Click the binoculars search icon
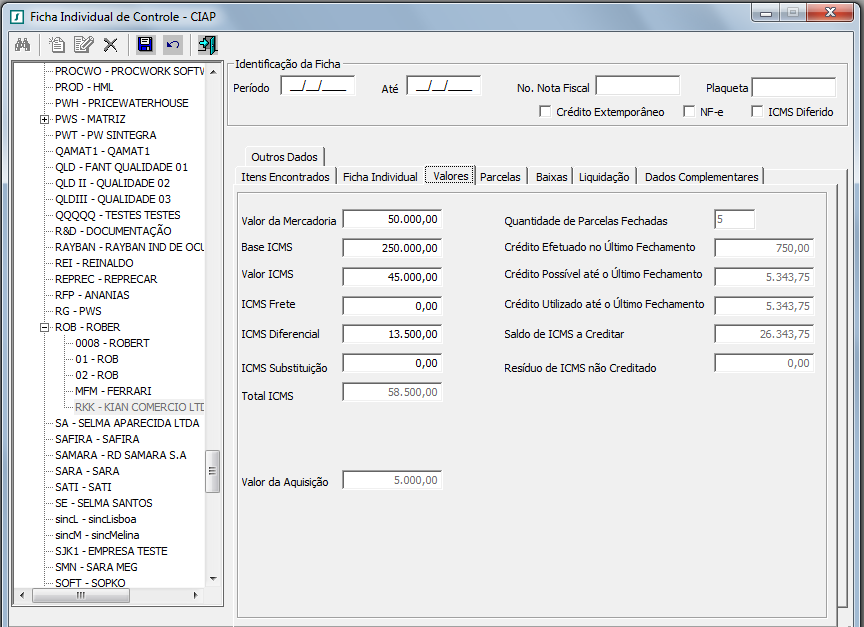 [22, 45]
